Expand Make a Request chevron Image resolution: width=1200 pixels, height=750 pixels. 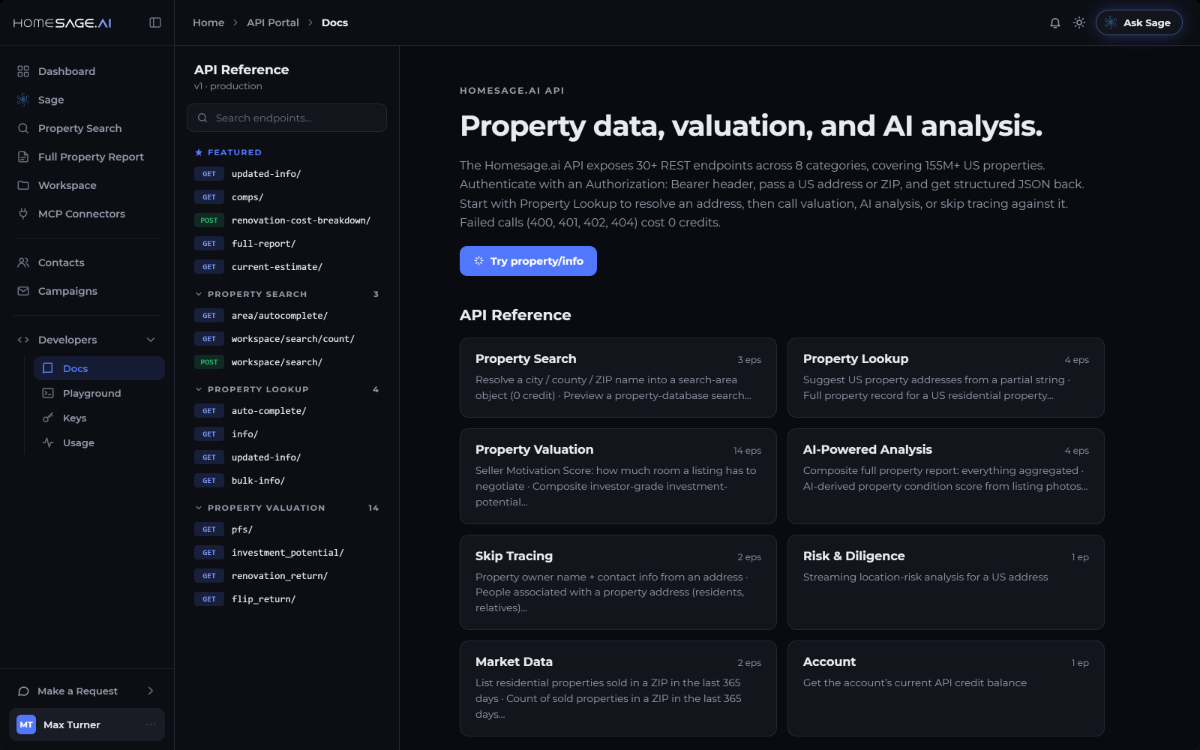pyautogui.click(x=151, y=691)
